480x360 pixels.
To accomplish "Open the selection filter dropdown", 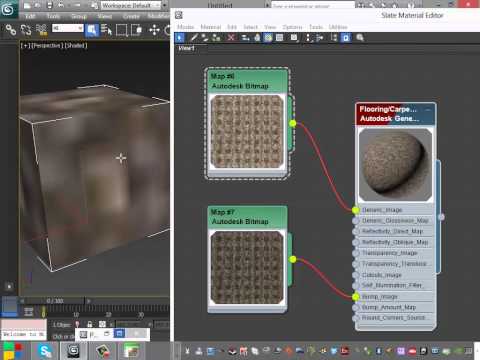I will pos(68,28).
